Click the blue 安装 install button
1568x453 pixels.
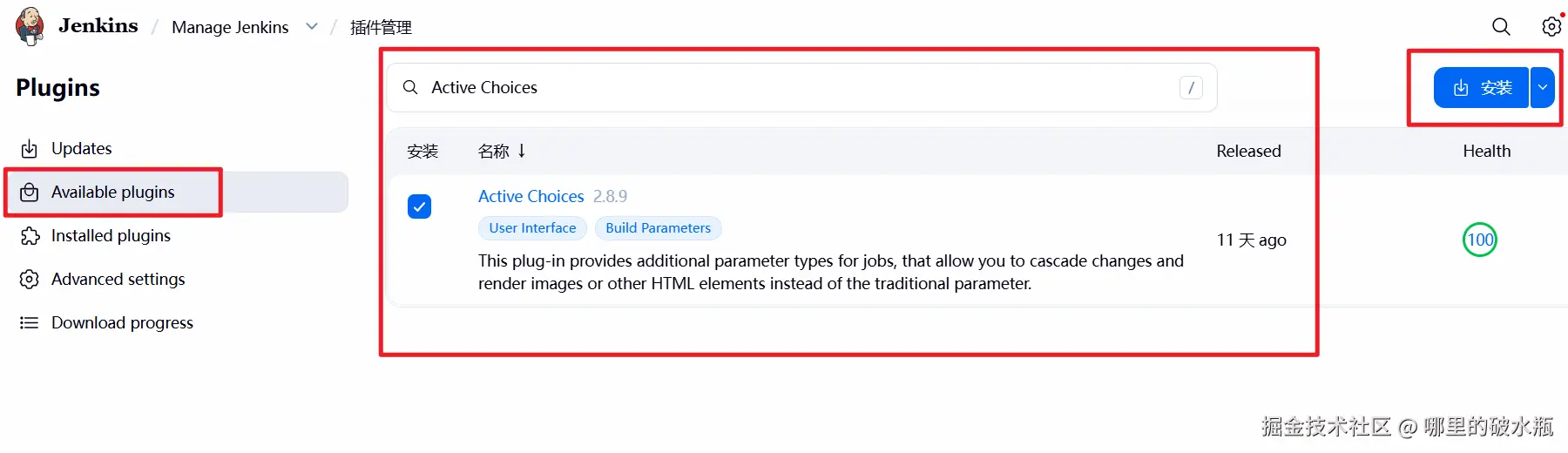(x=1481, y=87)
